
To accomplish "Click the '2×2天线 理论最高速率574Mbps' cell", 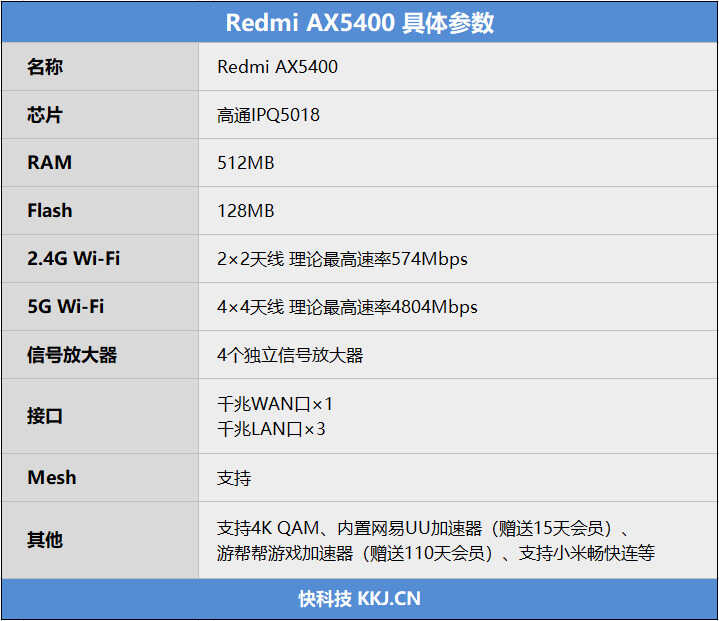I will click(343, 259).
